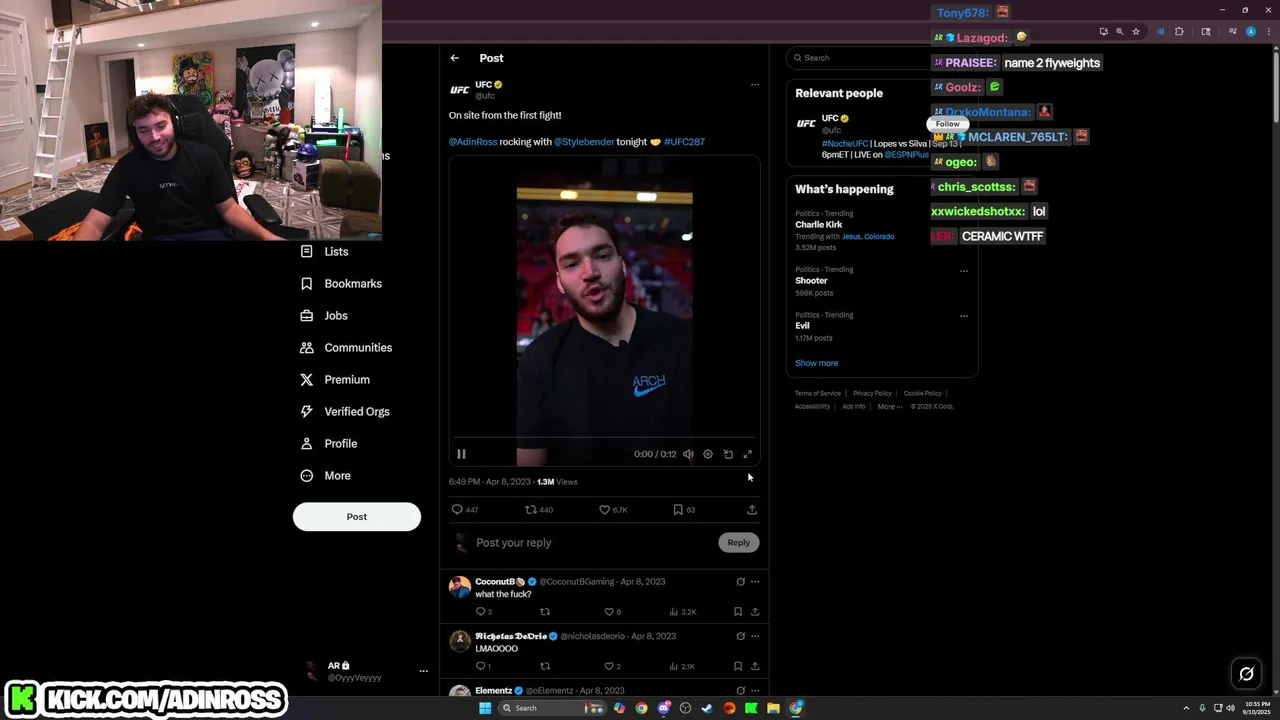Repost the UFC post, 440
Viewport: 1280px width, 720px height.
coord(539,510)
